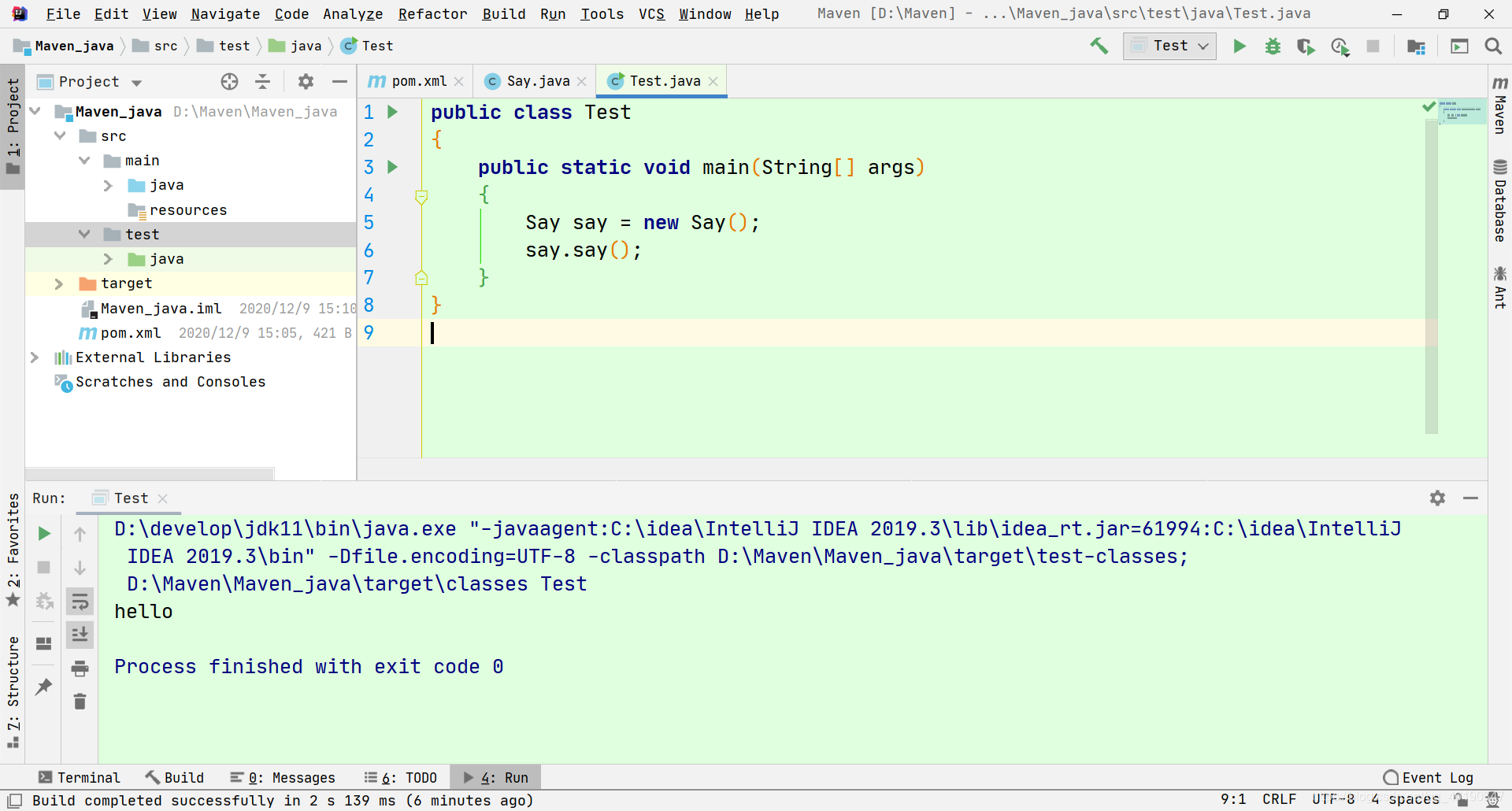This screenshot has width=1512, height=811.
Task: Collapse the src folder
Action: (x=60, y=136)
